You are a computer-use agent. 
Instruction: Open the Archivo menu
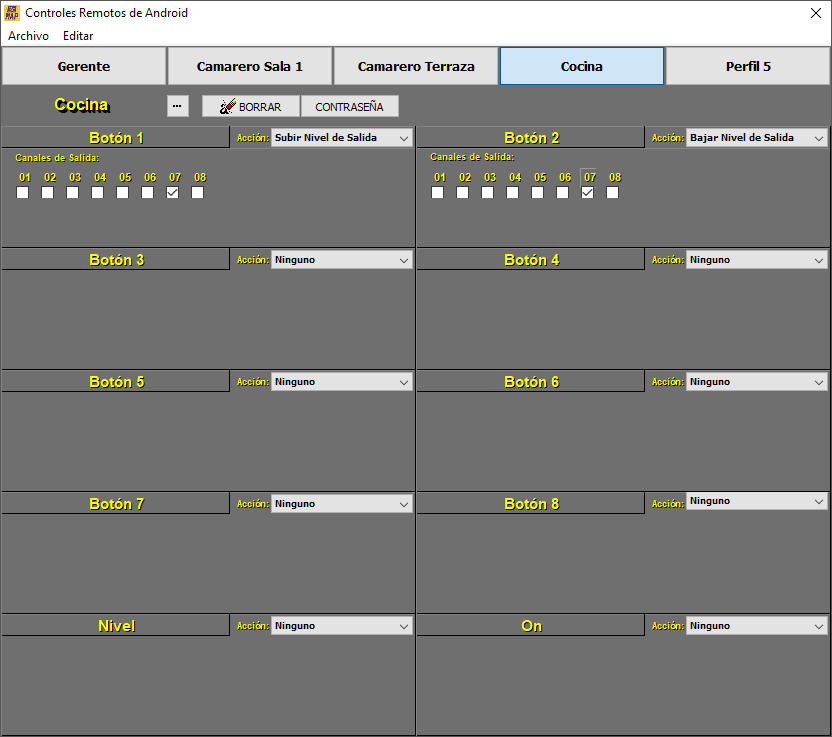[x=28, y=36]
